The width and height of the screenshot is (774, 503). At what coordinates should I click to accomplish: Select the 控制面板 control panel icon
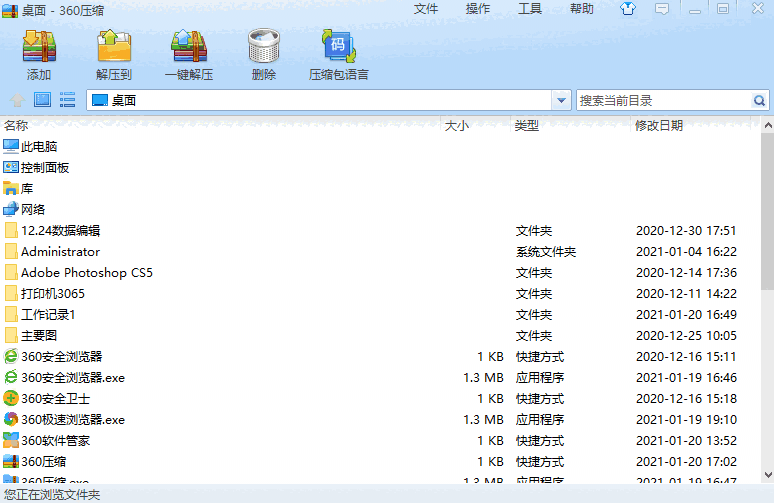pyautogui.click(x=11, y=167)
